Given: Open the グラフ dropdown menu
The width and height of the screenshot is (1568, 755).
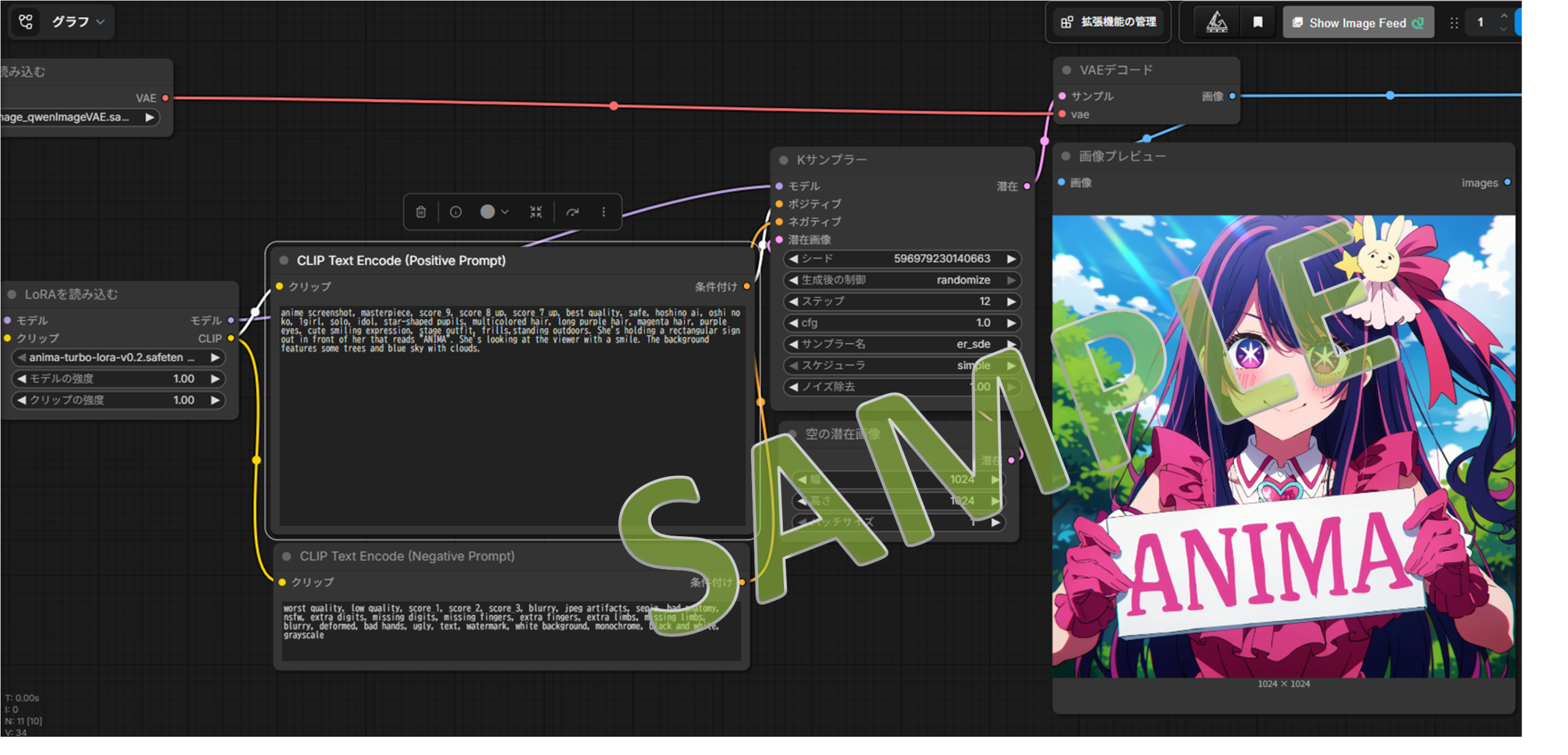Looking at the screenshot, I should pyautogui.click(x=78, y=22).
